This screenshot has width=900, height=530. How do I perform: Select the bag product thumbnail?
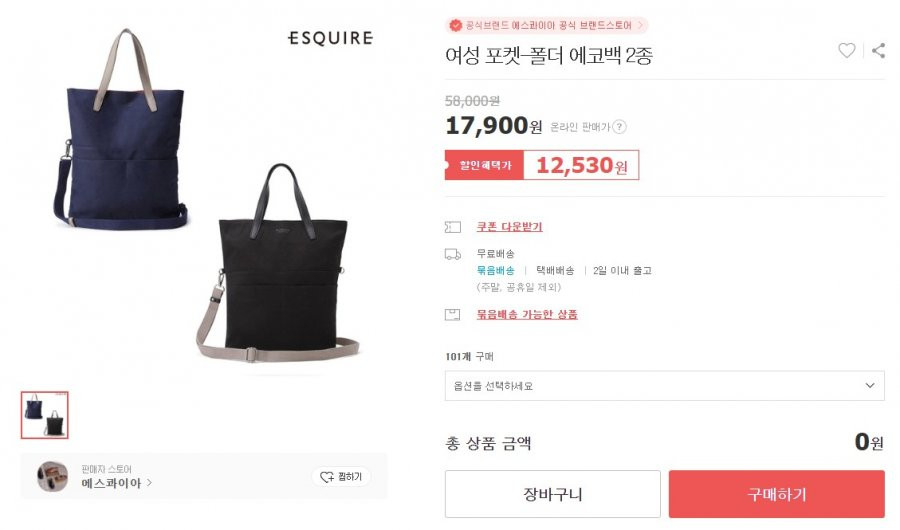pos(45,415)
